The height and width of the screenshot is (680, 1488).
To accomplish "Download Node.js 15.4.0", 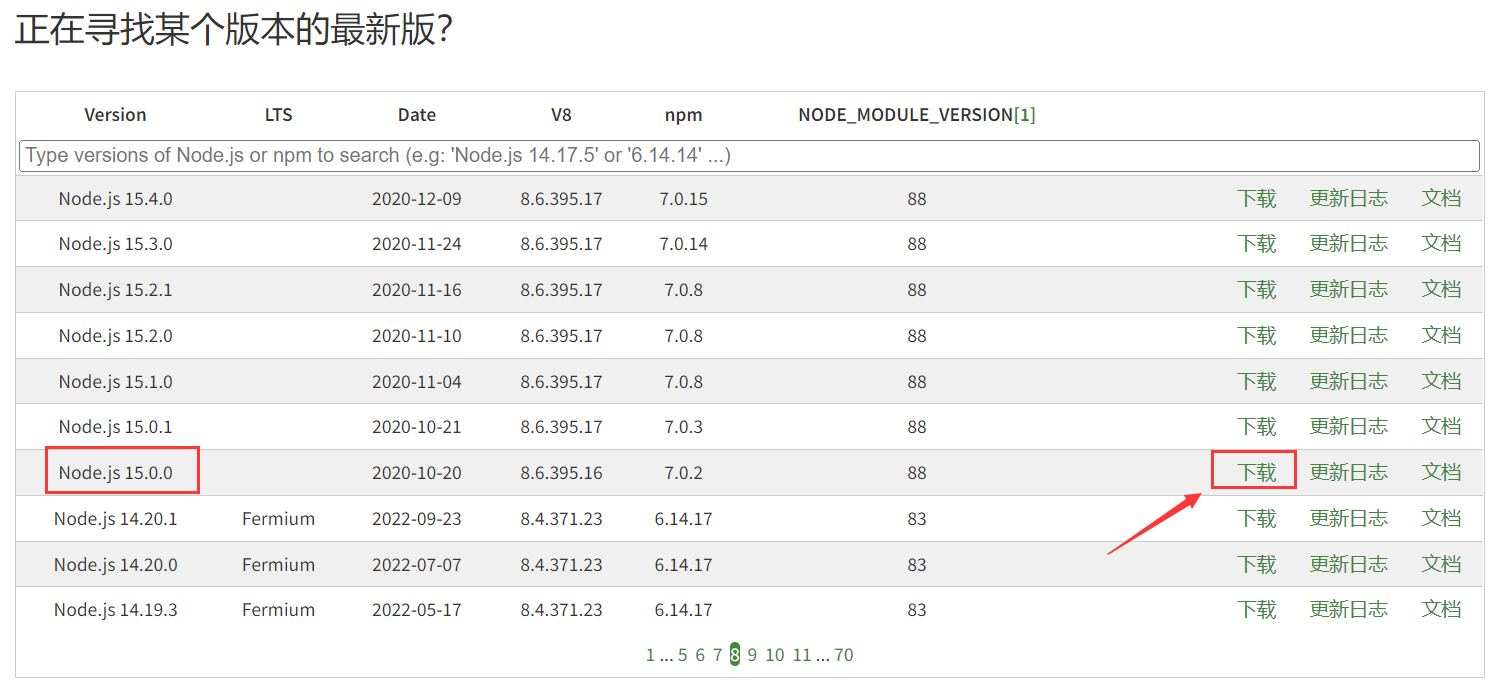I will pos(1256,198).
